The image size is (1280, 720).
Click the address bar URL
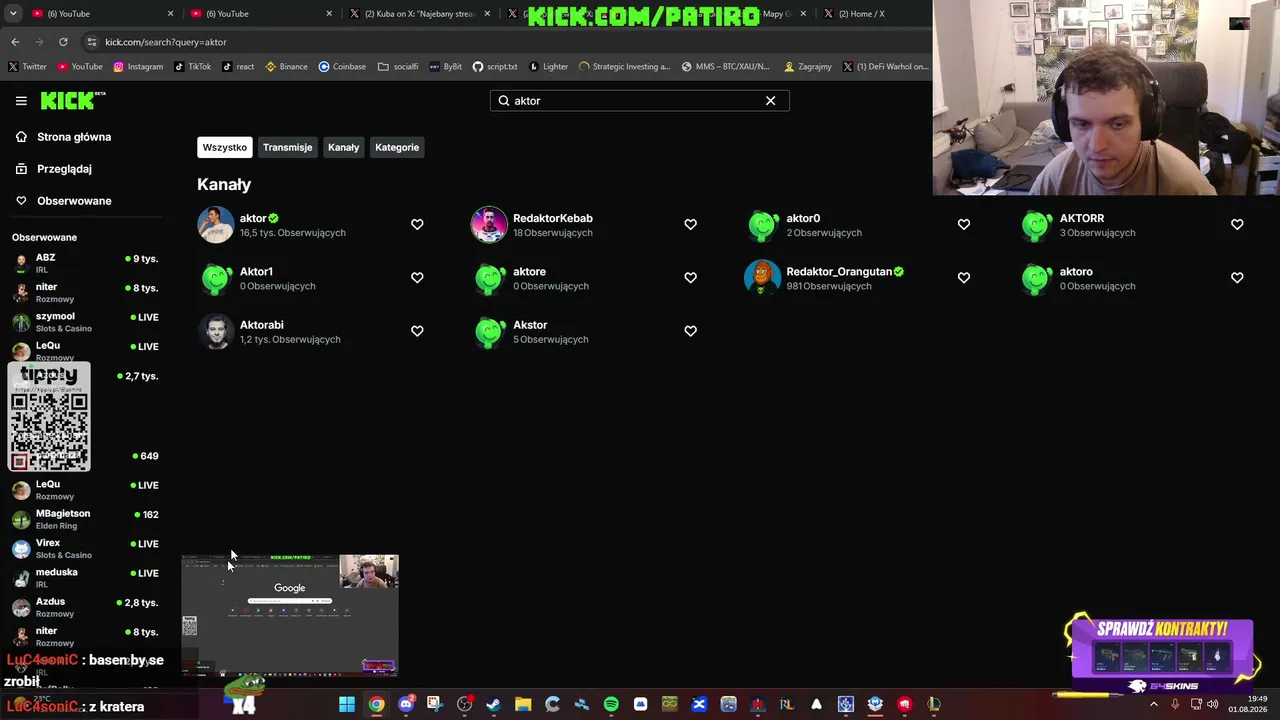pyautogui.click(x=166, y=42)
